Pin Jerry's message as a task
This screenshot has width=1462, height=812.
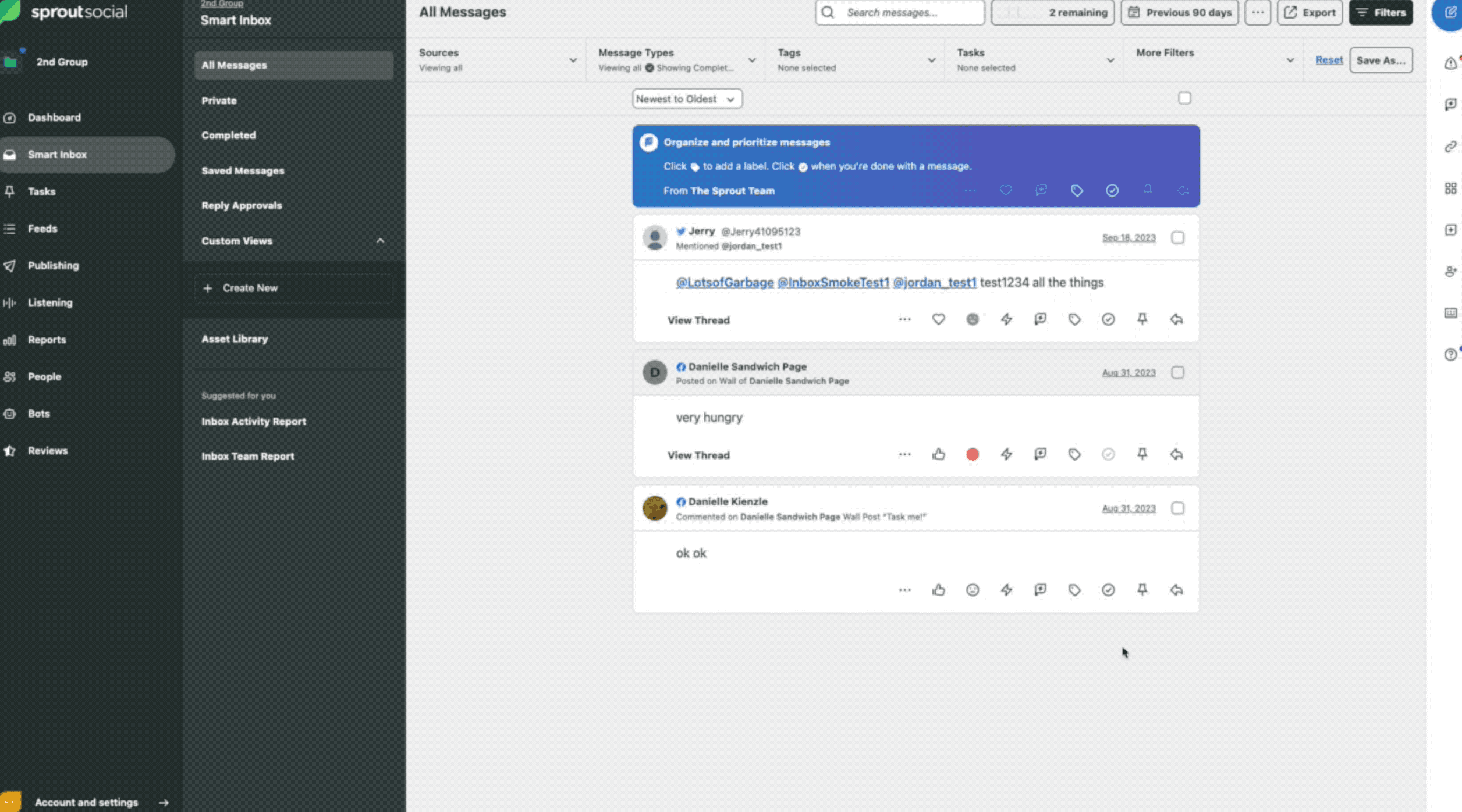coord(1142,319)
